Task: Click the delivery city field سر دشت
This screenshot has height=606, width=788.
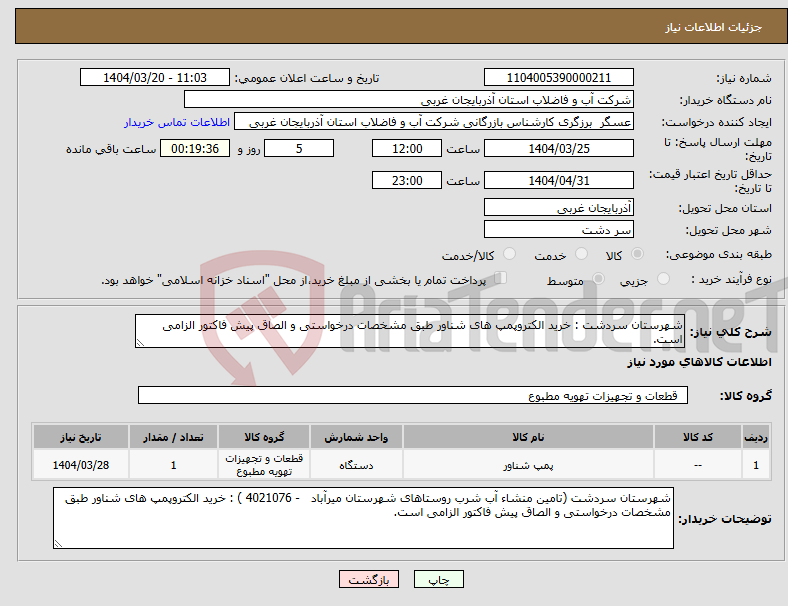Action: click(x=558, y=229)
